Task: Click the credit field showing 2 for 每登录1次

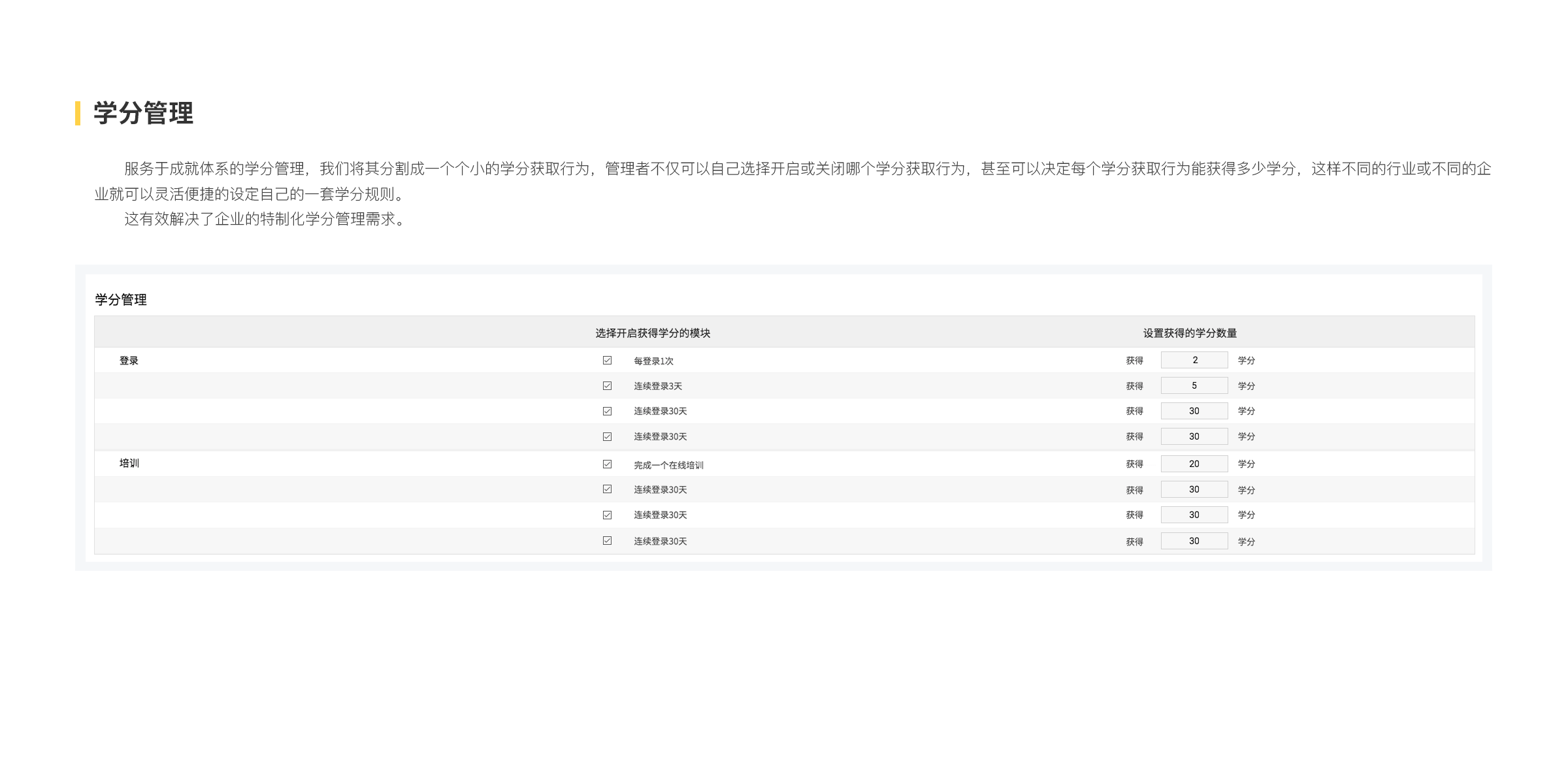Action: pos(1194,360)
